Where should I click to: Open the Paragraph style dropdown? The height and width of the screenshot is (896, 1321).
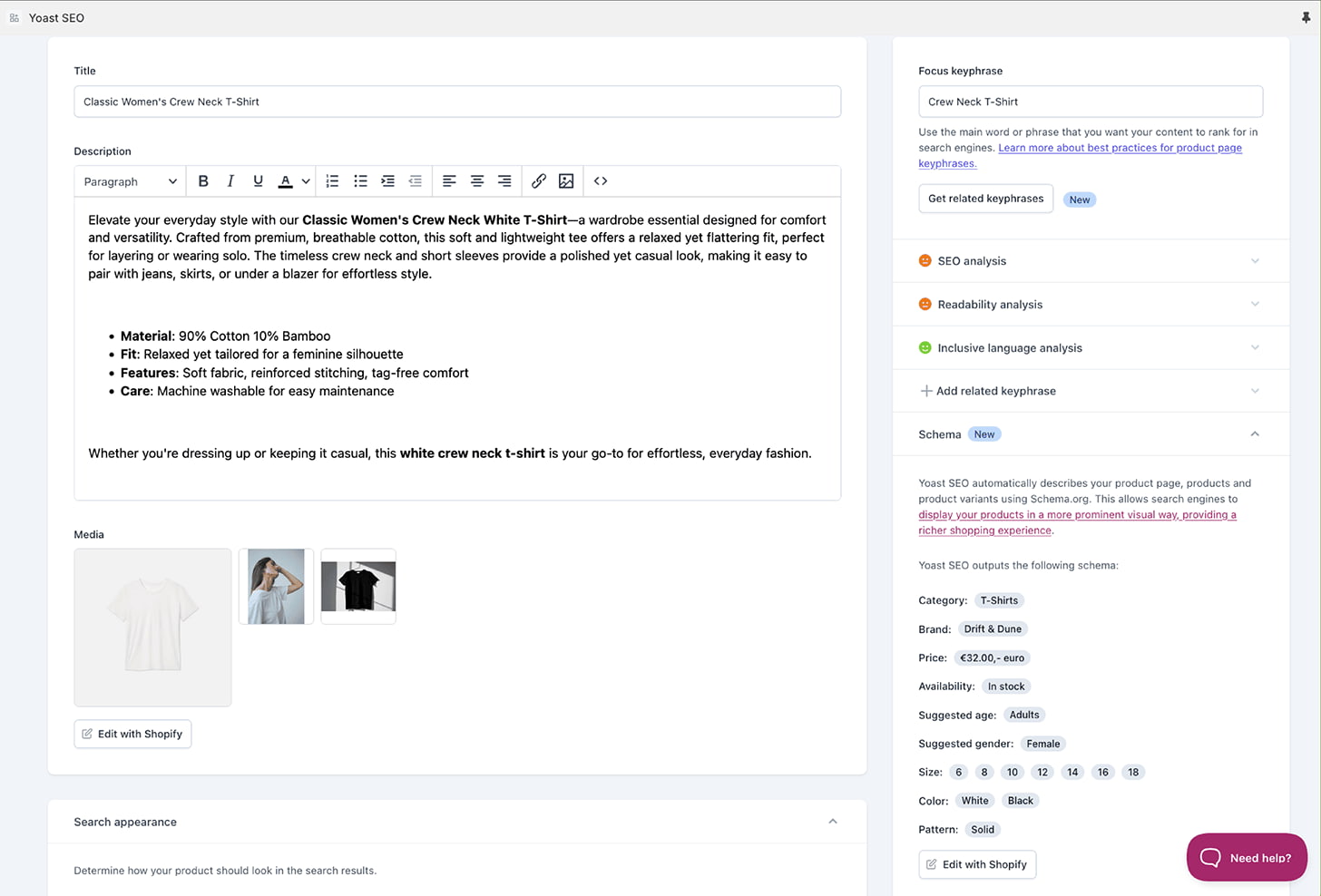tap(130, 181)
